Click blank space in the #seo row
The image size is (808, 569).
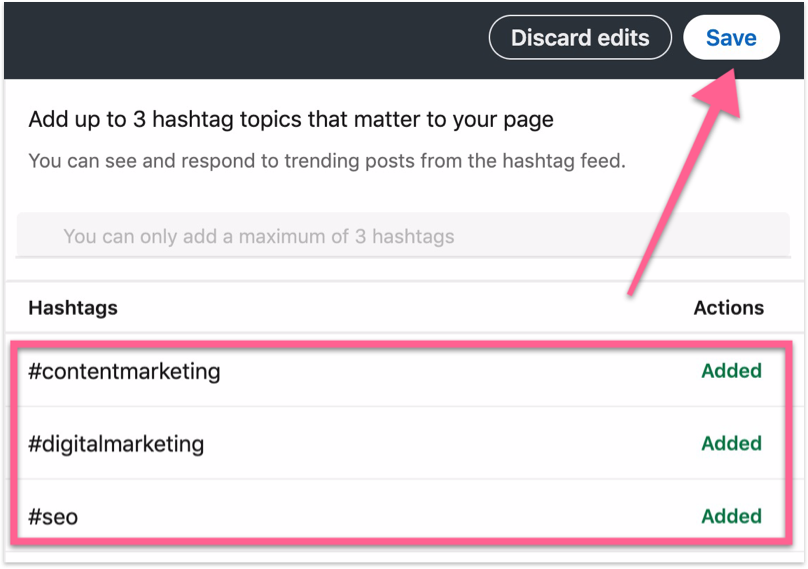400,516
